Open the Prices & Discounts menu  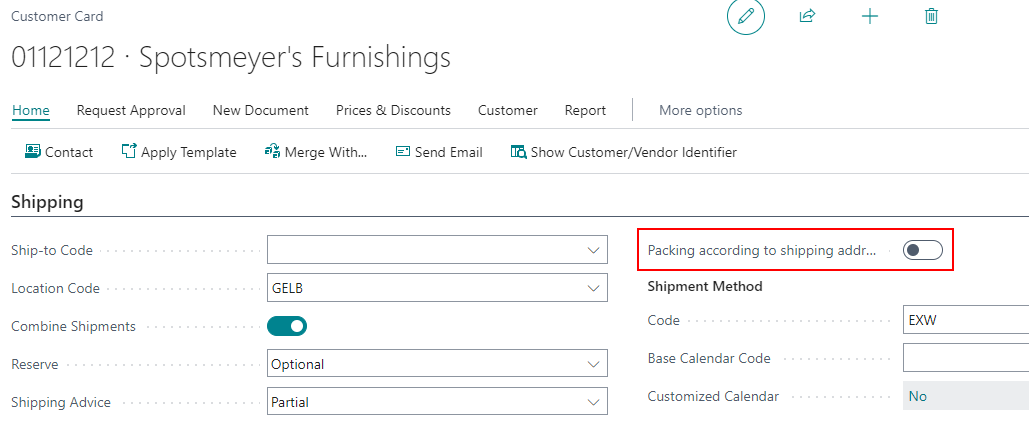tap(393, 110)
